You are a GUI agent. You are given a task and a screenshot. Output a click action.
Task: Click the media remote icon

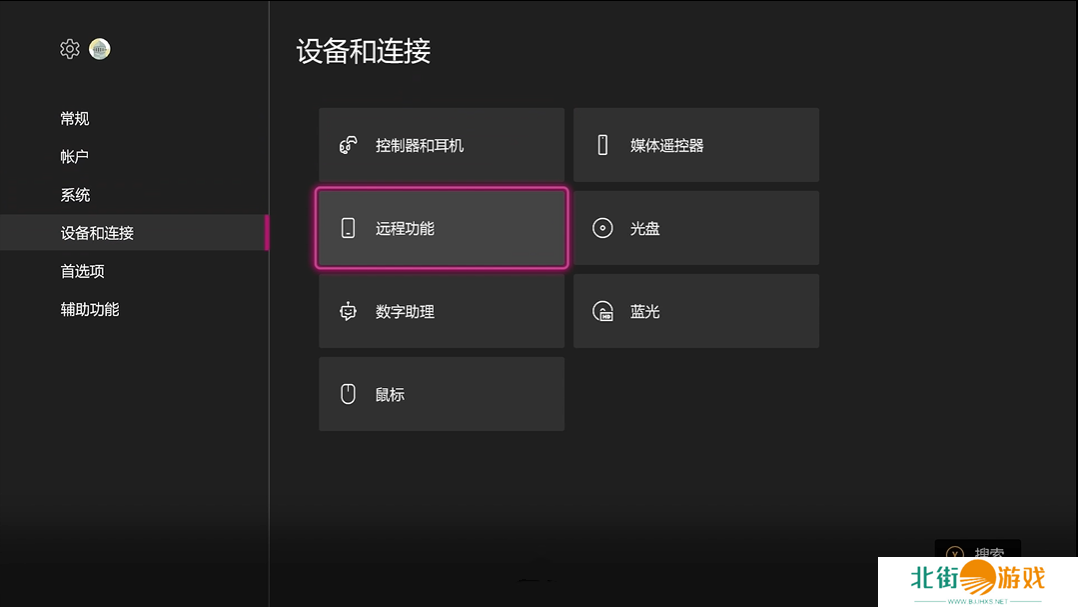602,145
